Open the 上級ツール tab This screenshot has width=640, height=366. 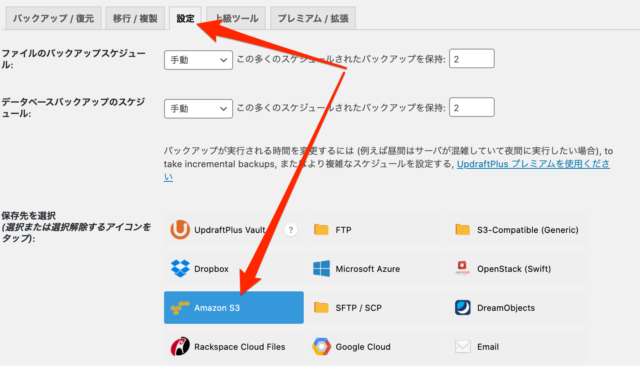236,18
